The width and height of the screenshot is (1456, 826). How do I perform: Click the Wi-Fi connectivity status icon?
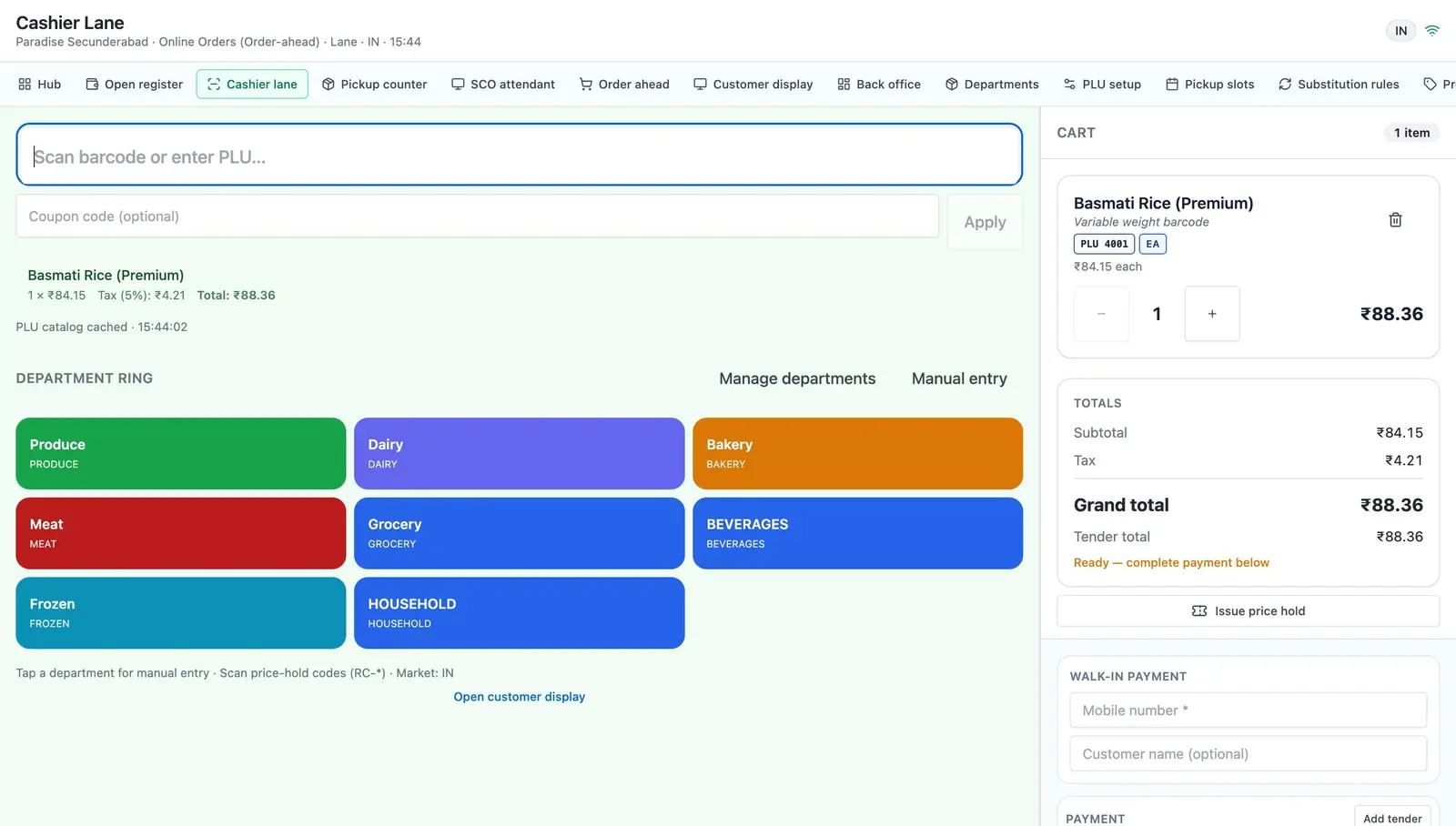1432,30
